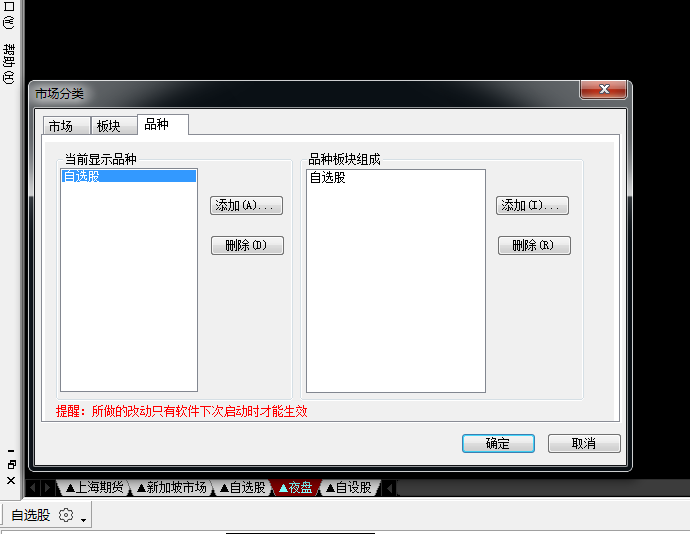Close the side panel with X icon
Viewport: 690px width, 534px height.
coord(11,480)
